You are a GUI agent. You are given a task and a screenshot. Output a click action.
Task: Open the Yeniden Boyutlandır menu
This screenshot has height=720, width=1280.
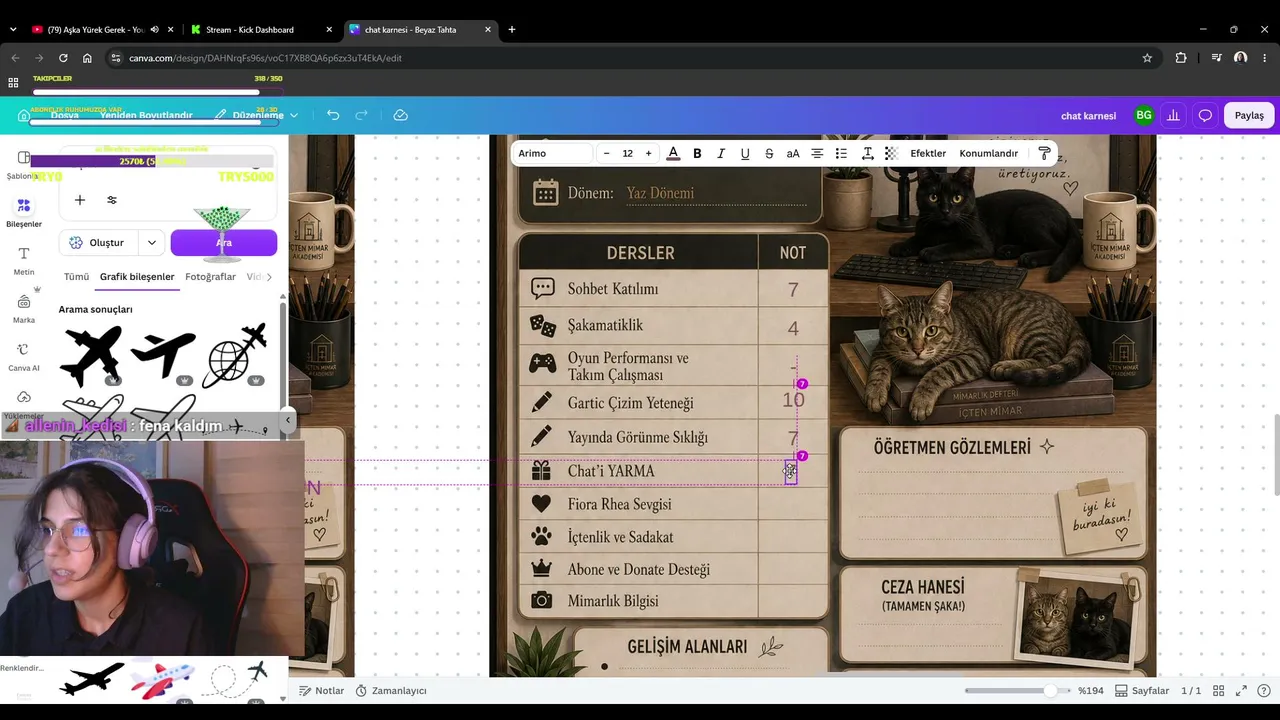click(146, 115)
